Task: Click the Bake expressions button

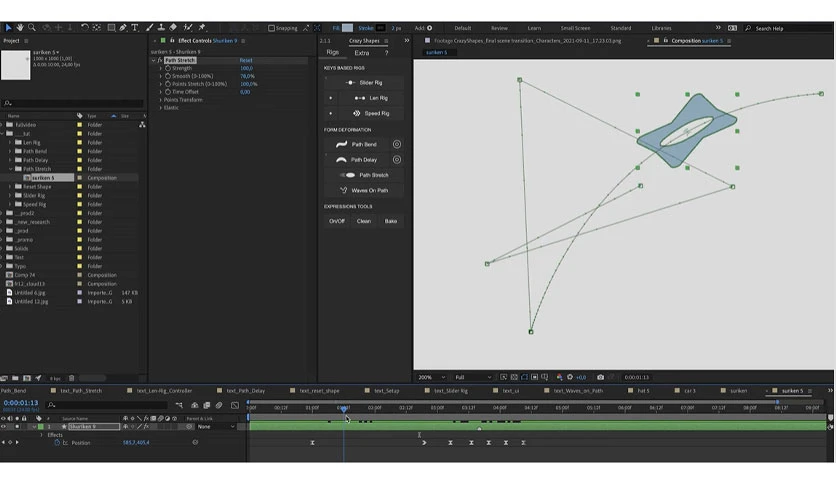Action: tap(391, 221)
